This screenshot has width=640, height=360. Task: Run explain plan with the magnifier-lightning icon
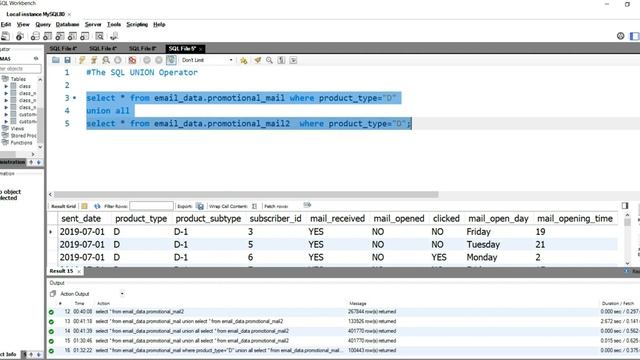tap(106, 60)
